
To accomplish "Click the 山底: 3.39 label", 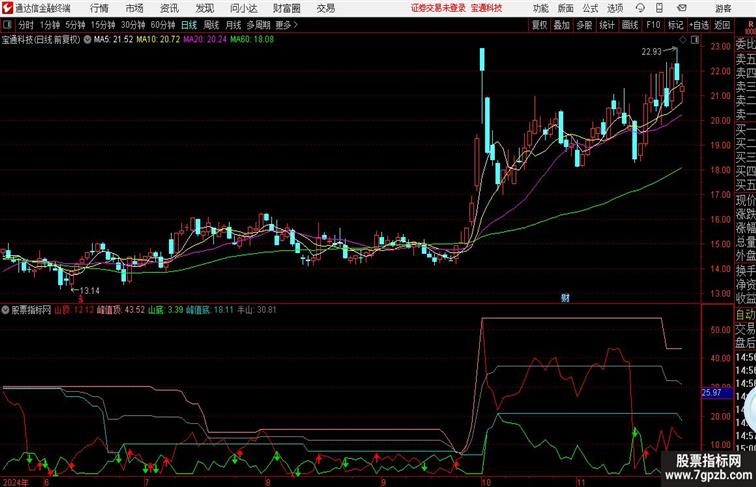I will tap(166, 310).
